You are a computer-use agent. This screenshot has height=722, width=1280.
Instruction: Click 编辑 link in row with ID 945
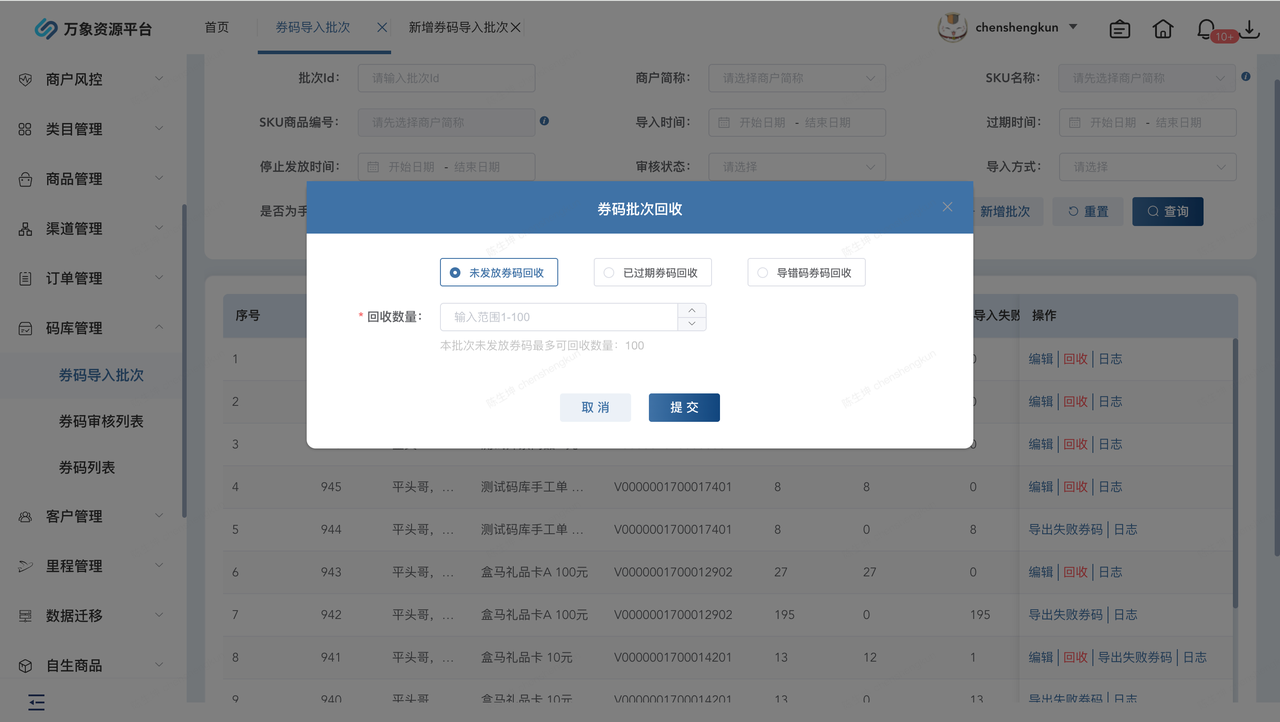click(1041, 487)
